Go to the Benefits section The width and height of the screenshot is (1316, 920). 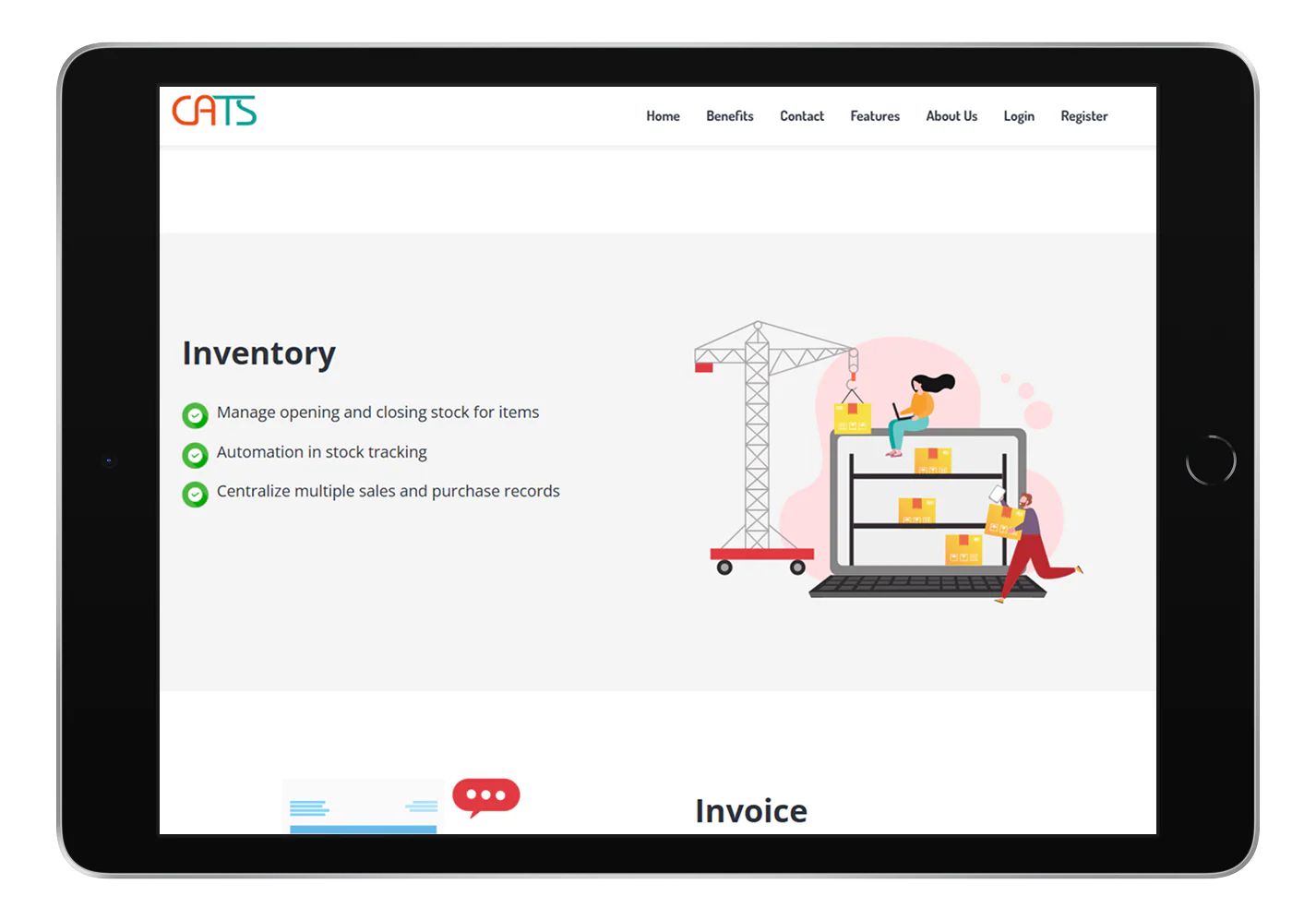pos(730,116)
